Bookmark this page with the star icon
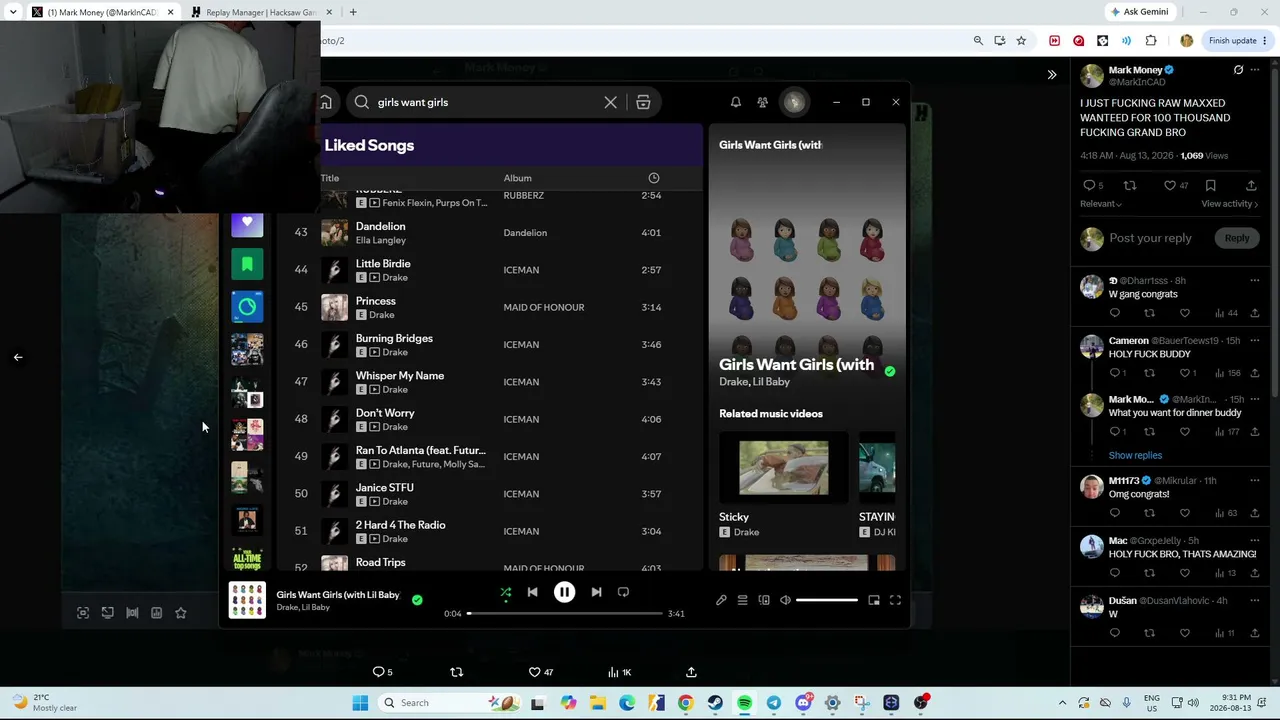The width and height of the screenshot is (1280, 720). [x=1021, y=41]
